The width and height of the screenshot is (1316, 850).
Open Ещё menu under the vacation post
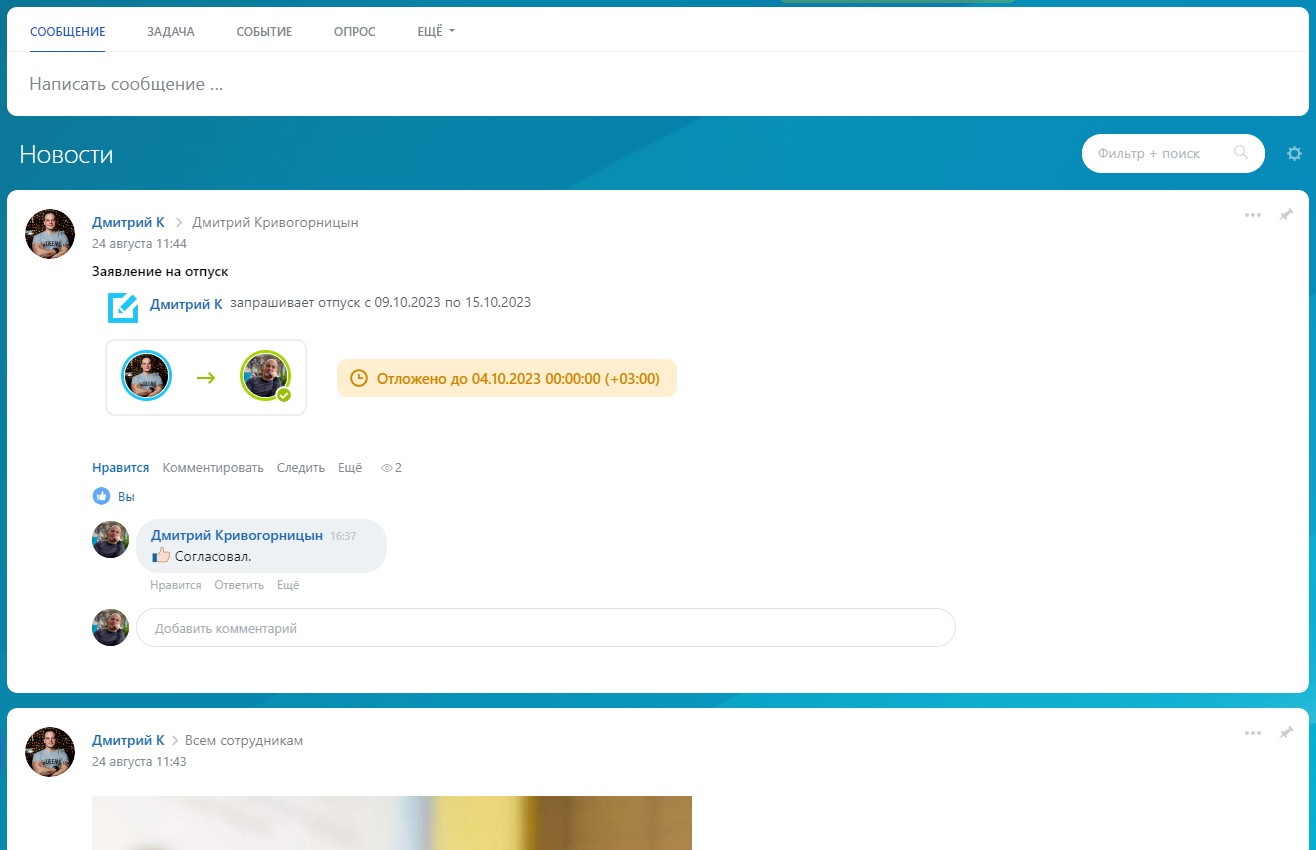tap(350, 467)
